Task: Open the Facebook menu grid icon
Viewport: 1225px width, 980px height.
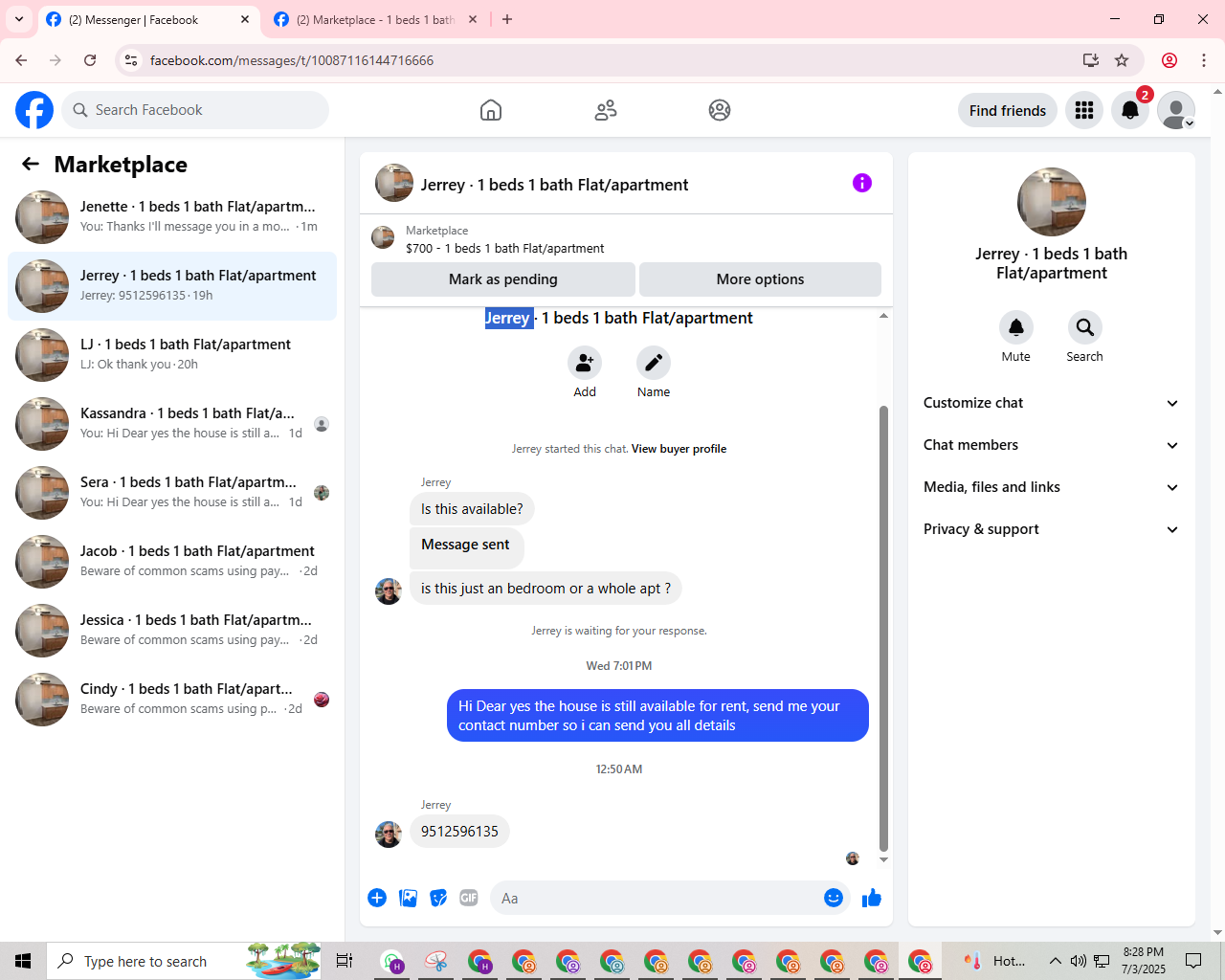Action: coord(1084,110)
